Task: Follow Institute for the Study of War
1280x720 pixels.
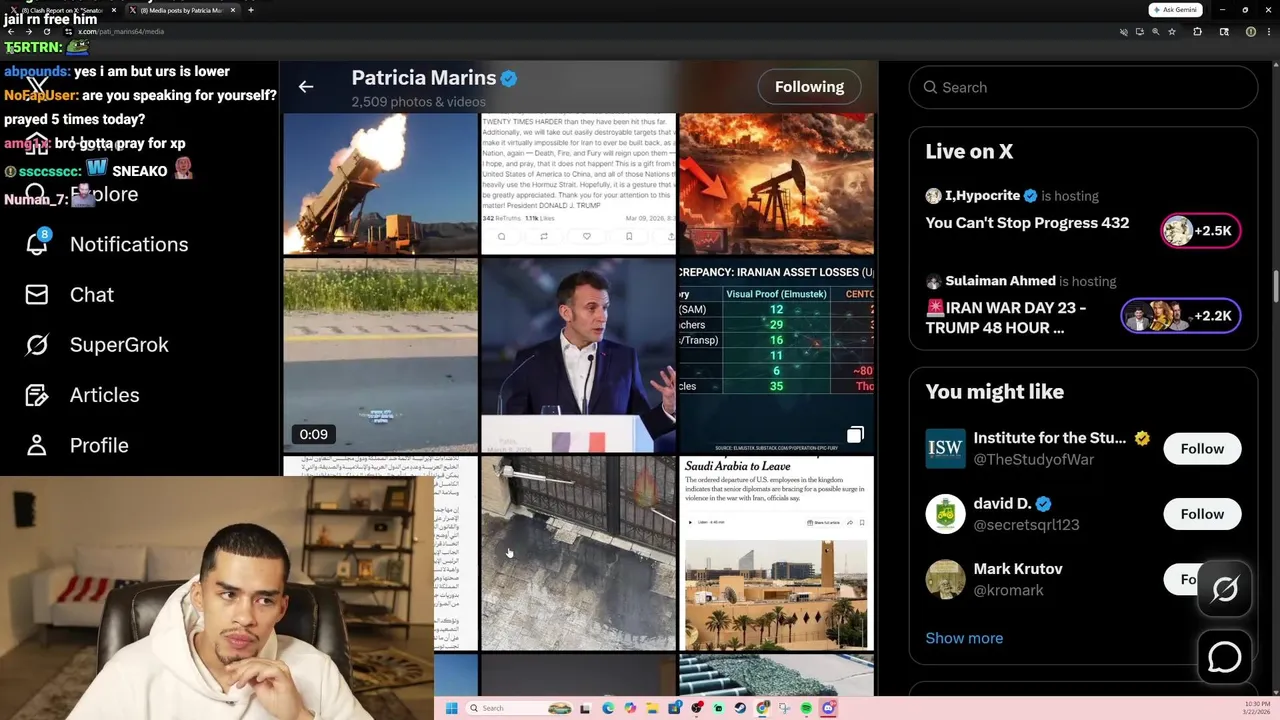Action: click(1202, 449)
